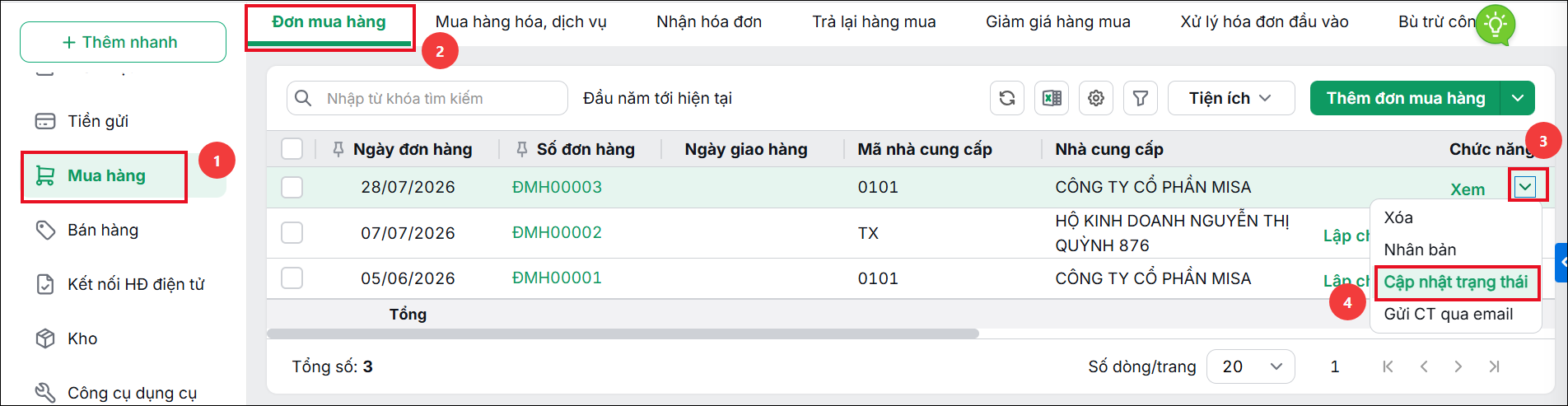1568x406 pixels.
Task: Choose Cập nhật trạng thái menu entry
Action: 1455,282
